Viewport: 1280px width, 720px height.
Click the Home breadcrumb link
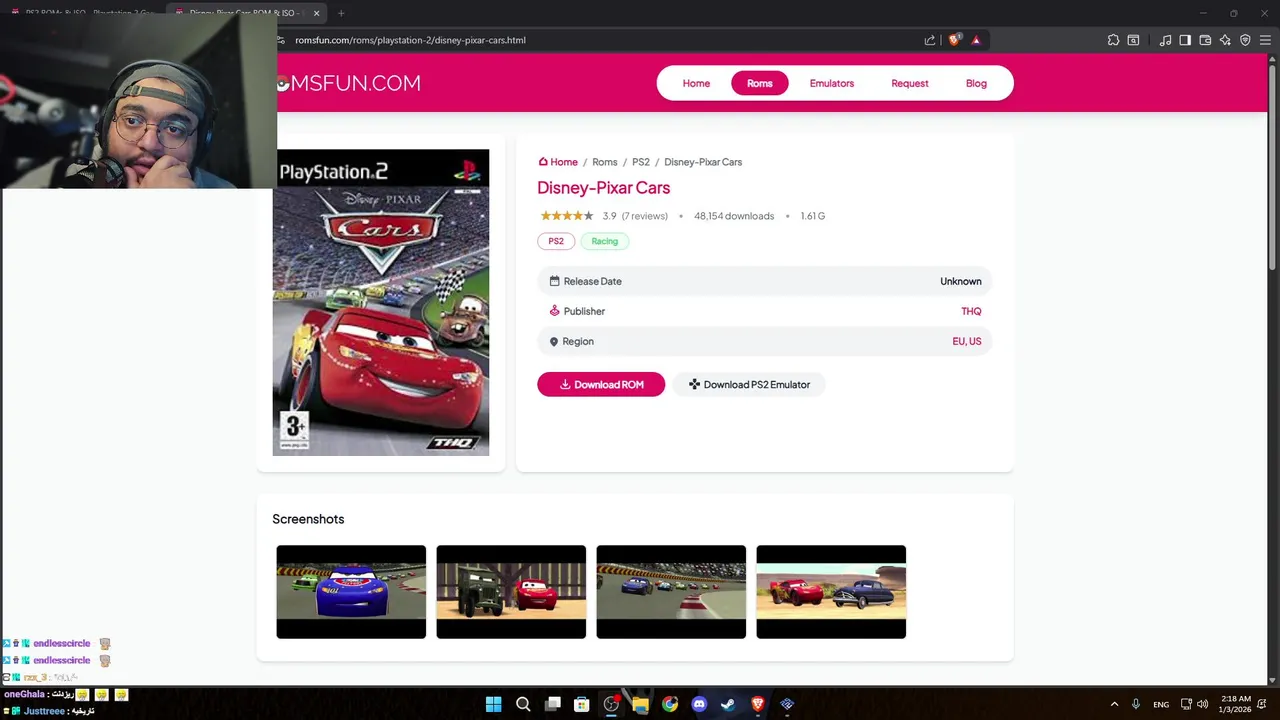pyautogui.click(x=558, y=162)
